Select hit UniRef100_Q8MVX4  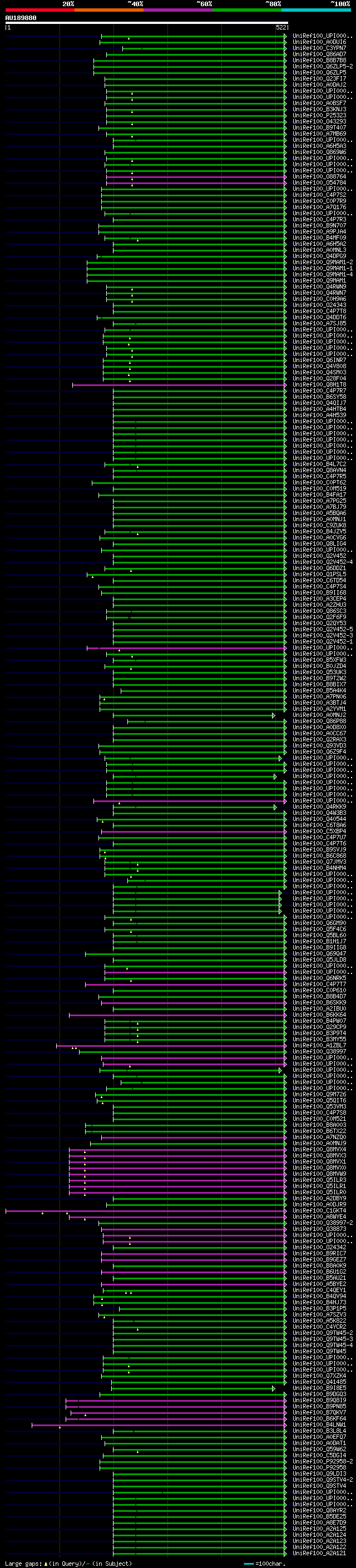[319, 1149]
